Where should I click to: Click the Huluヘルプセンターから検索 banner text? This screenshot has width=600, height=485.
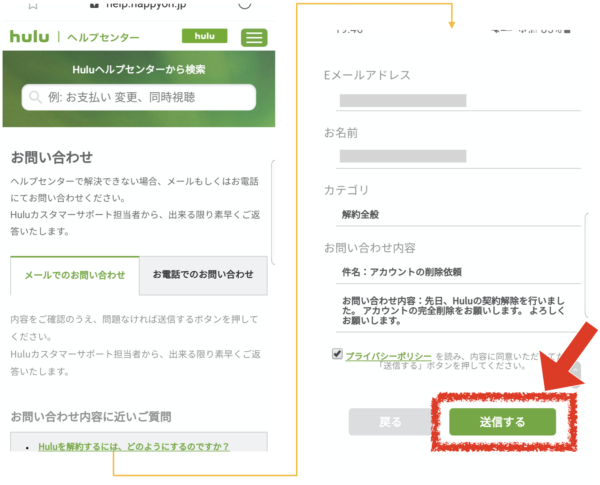coord(139,69)
